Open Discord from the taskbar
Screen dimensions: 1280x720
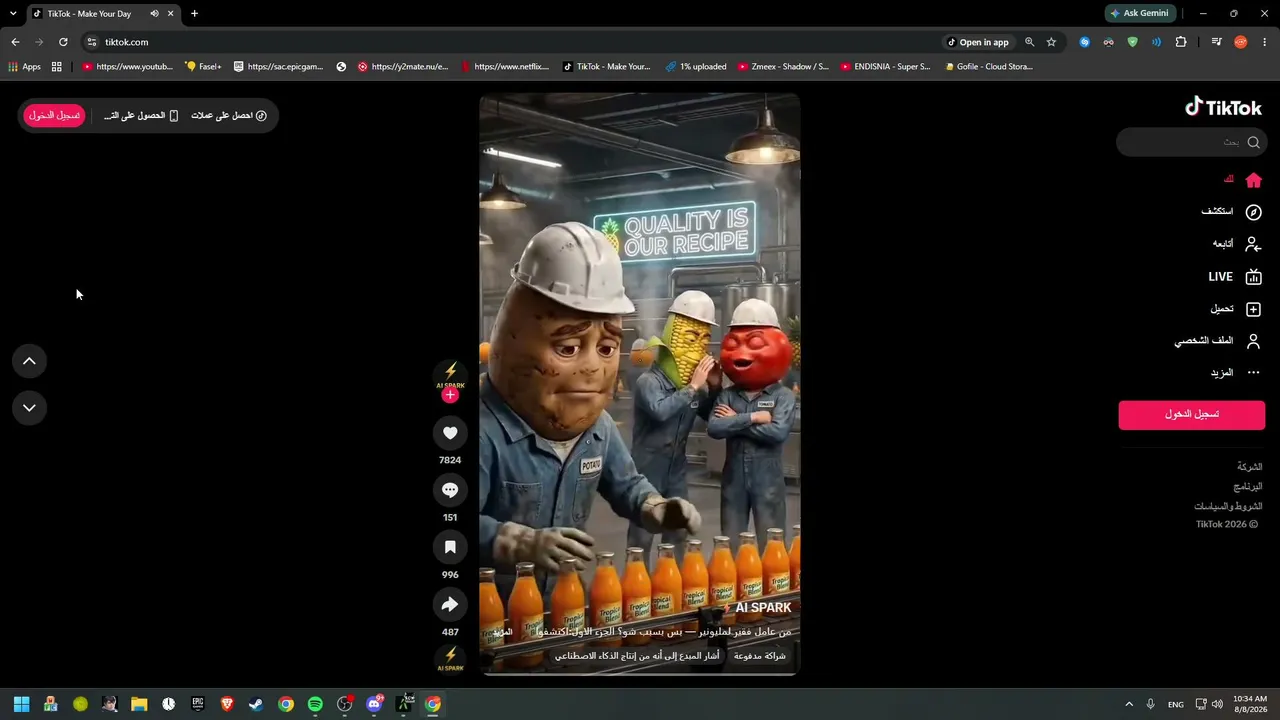374,704
